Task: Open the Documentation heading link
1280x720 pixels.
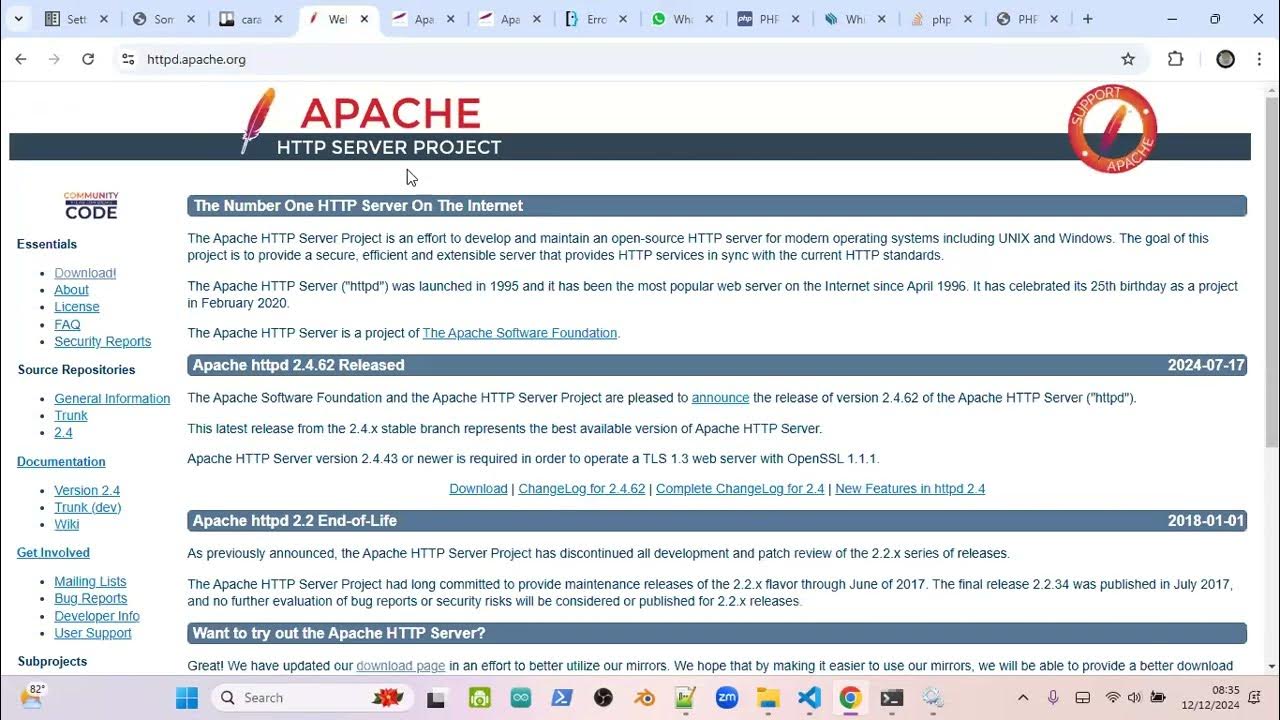Action: (x=61, y=461)
